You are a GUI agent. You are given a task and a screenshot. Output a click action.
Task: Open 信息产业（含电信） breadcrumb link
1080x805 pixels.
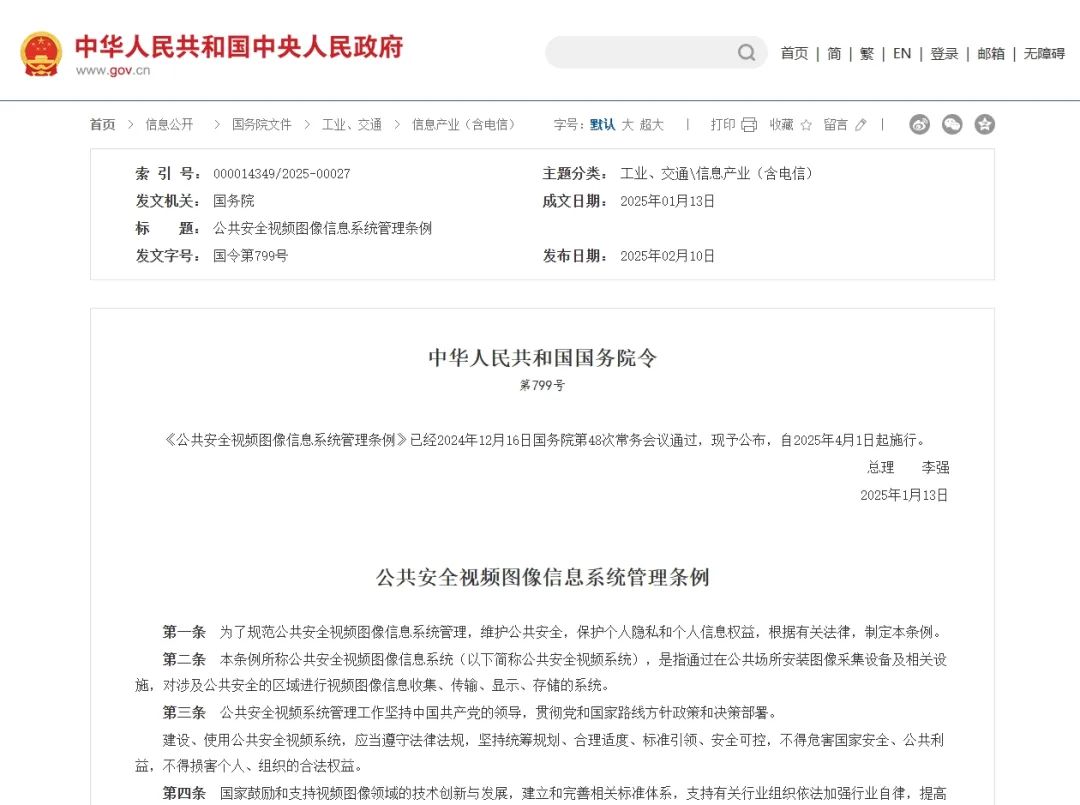463,125
